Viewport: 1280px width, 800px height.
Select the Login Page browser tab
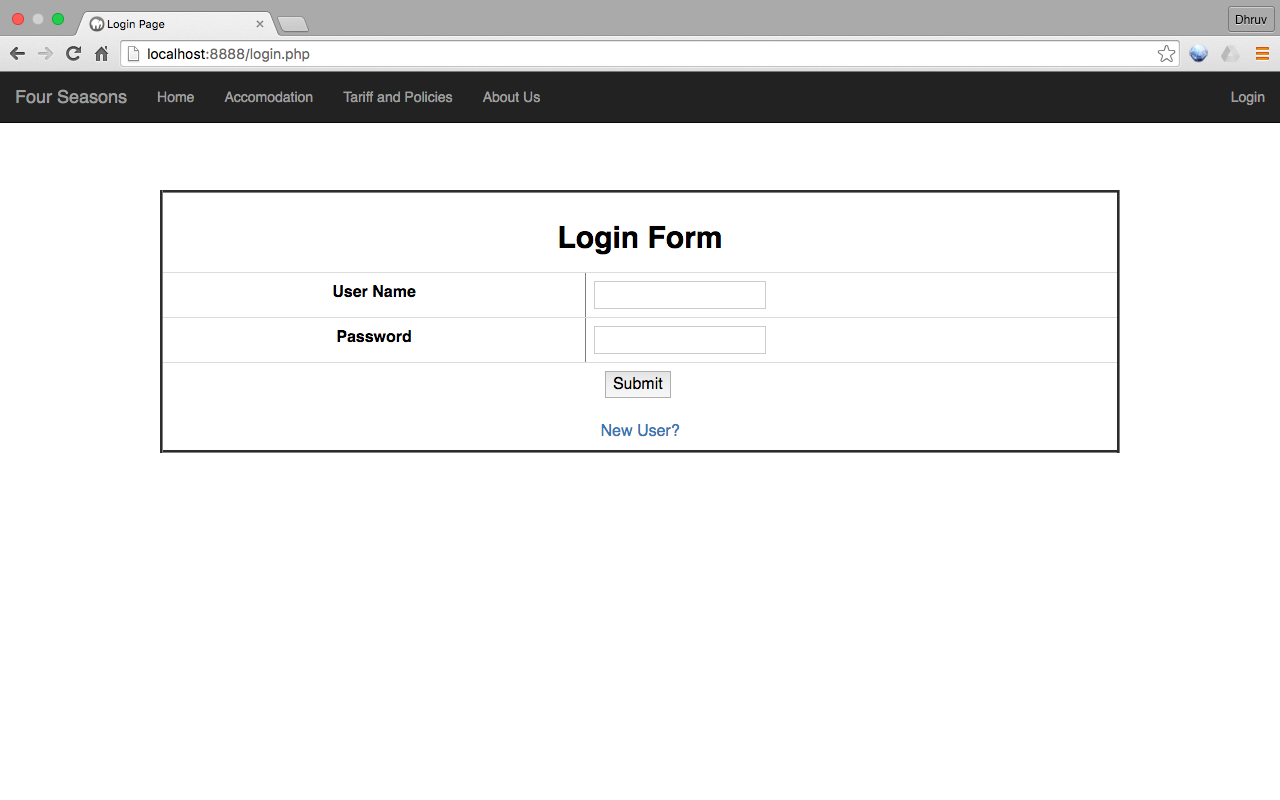tap(176, 23)
